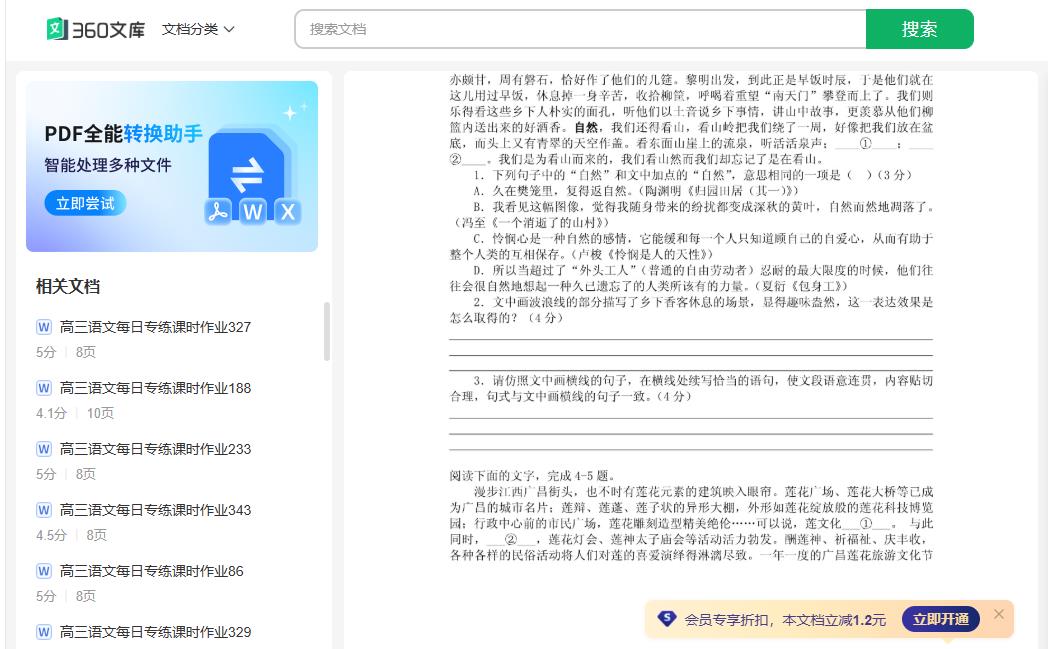Click the 4.1分 rating under 课时作业188
The image size is (1048, 649).
point(51,413)
